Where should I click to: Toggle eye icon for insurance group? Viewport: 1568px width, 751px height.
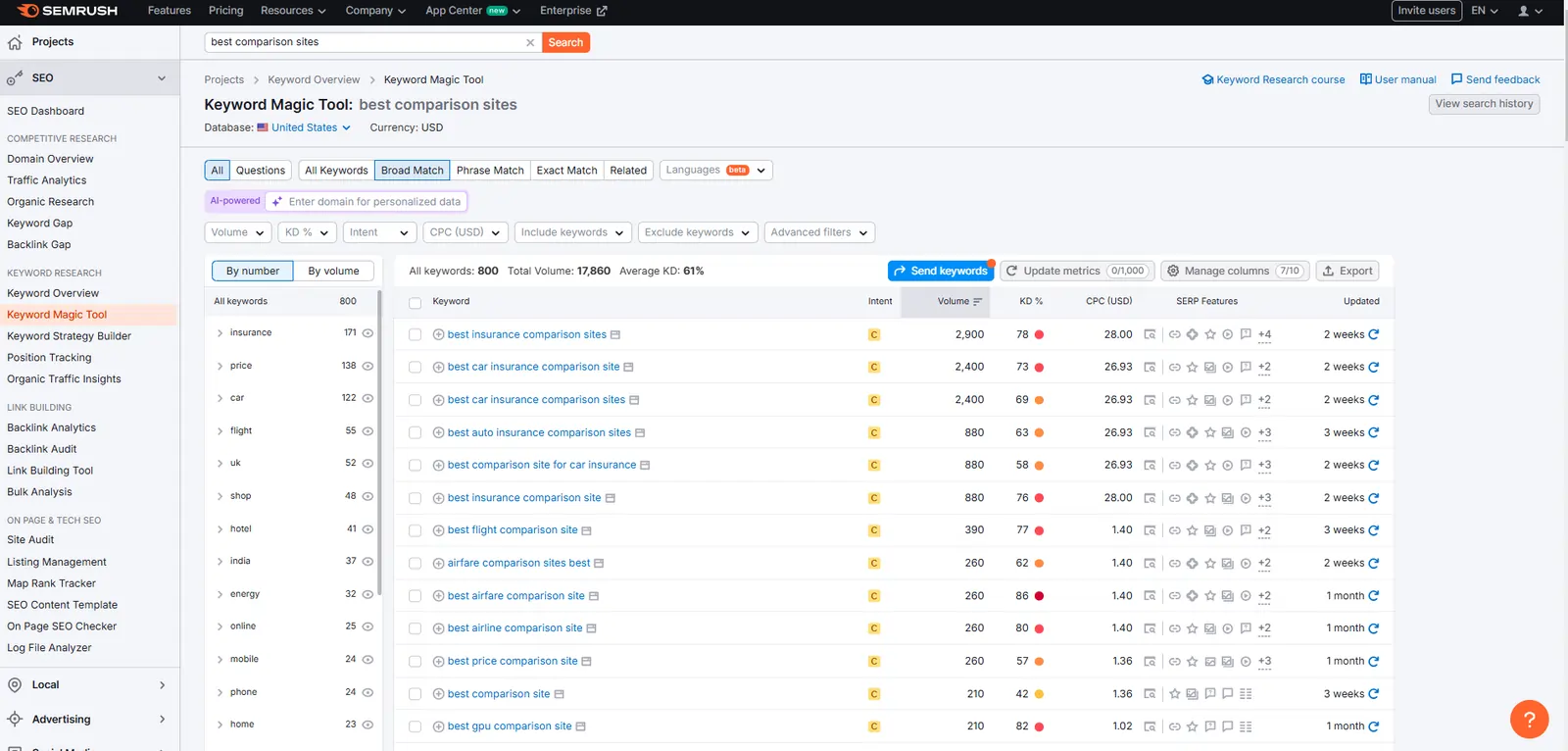click(367, 333)
